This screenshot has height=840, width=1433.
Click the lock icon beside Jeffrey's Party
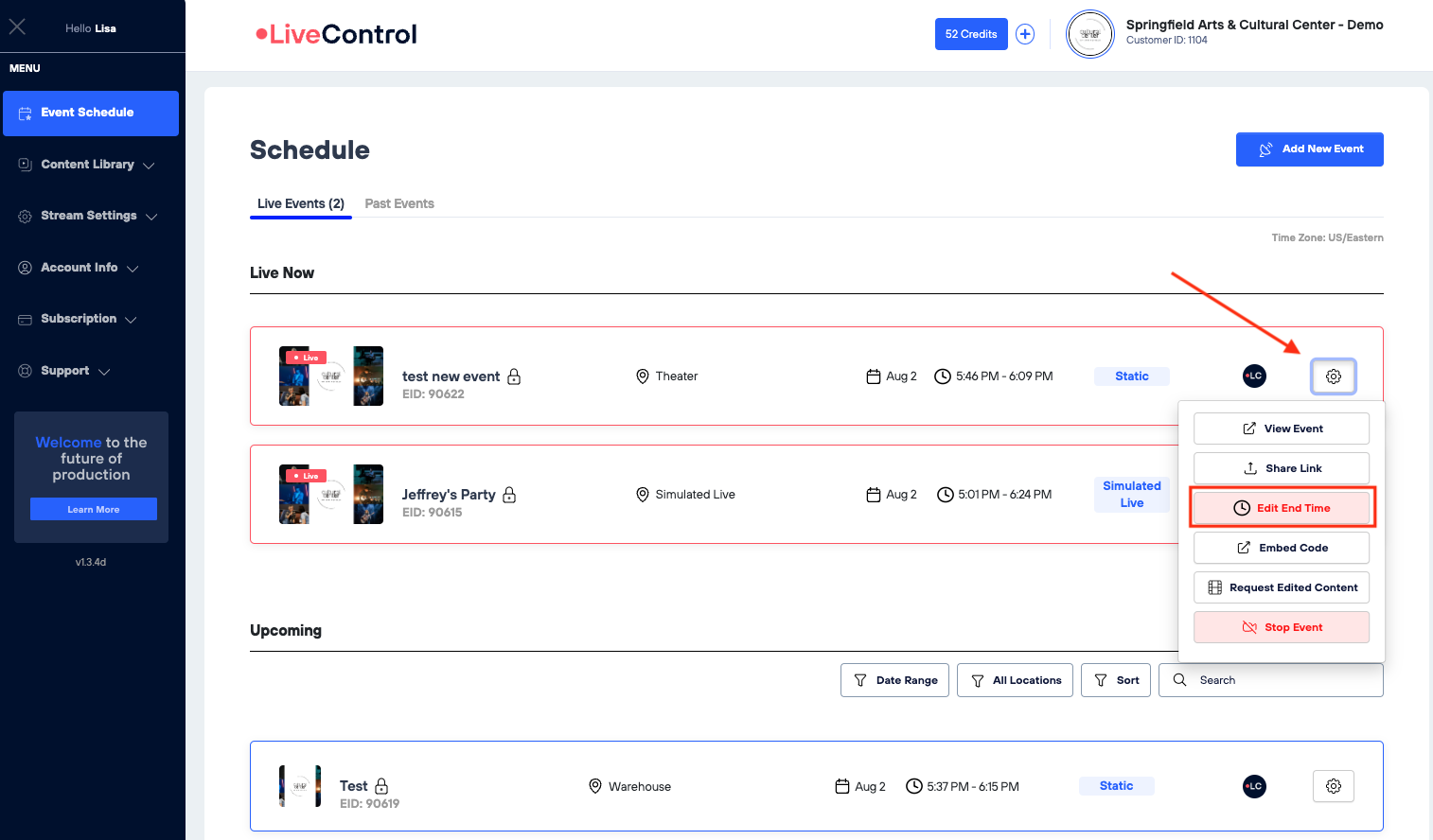pos(509,495)
